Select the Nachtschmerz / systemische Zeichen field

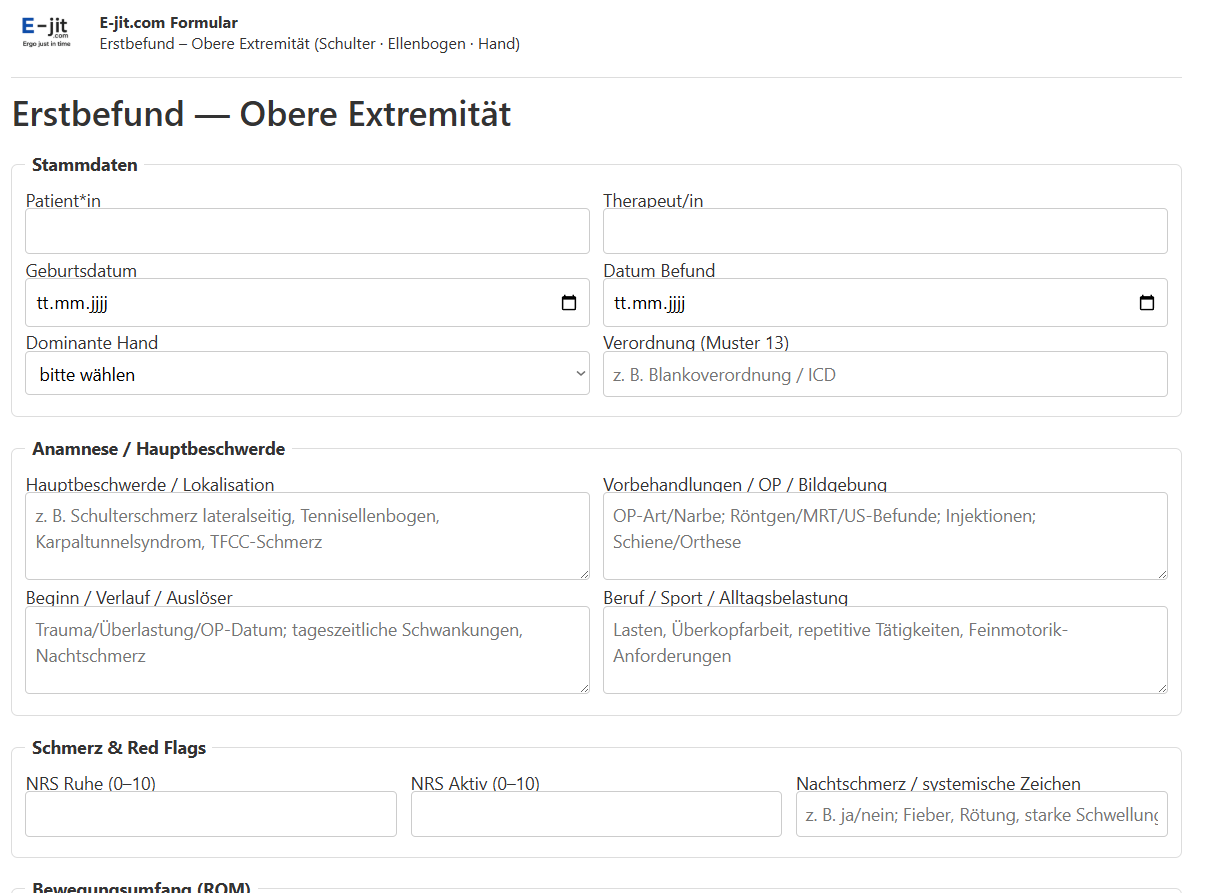(x=982, y=814)
